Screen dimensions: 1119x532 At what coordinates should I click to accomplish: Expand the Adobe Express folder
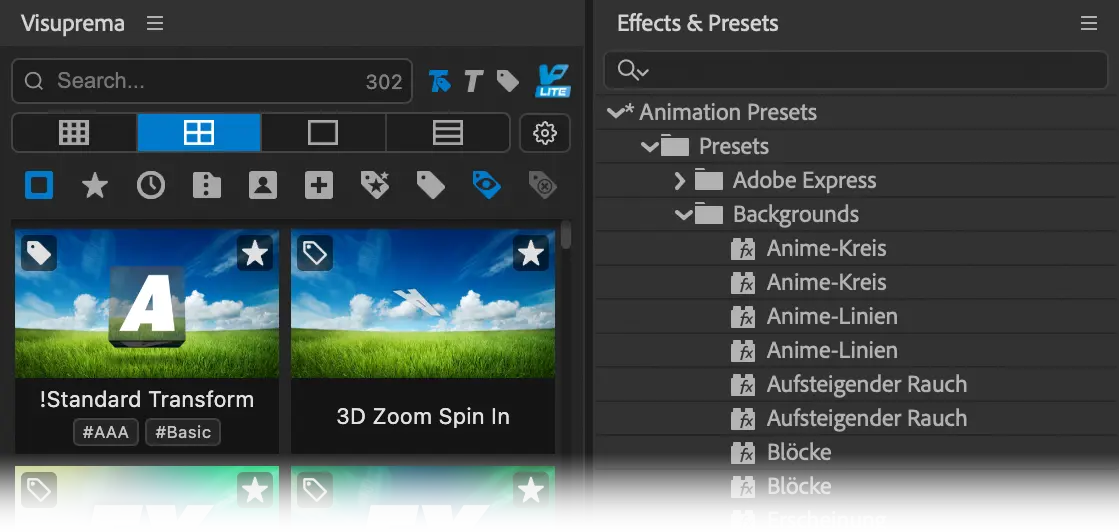tap(680, 180)
